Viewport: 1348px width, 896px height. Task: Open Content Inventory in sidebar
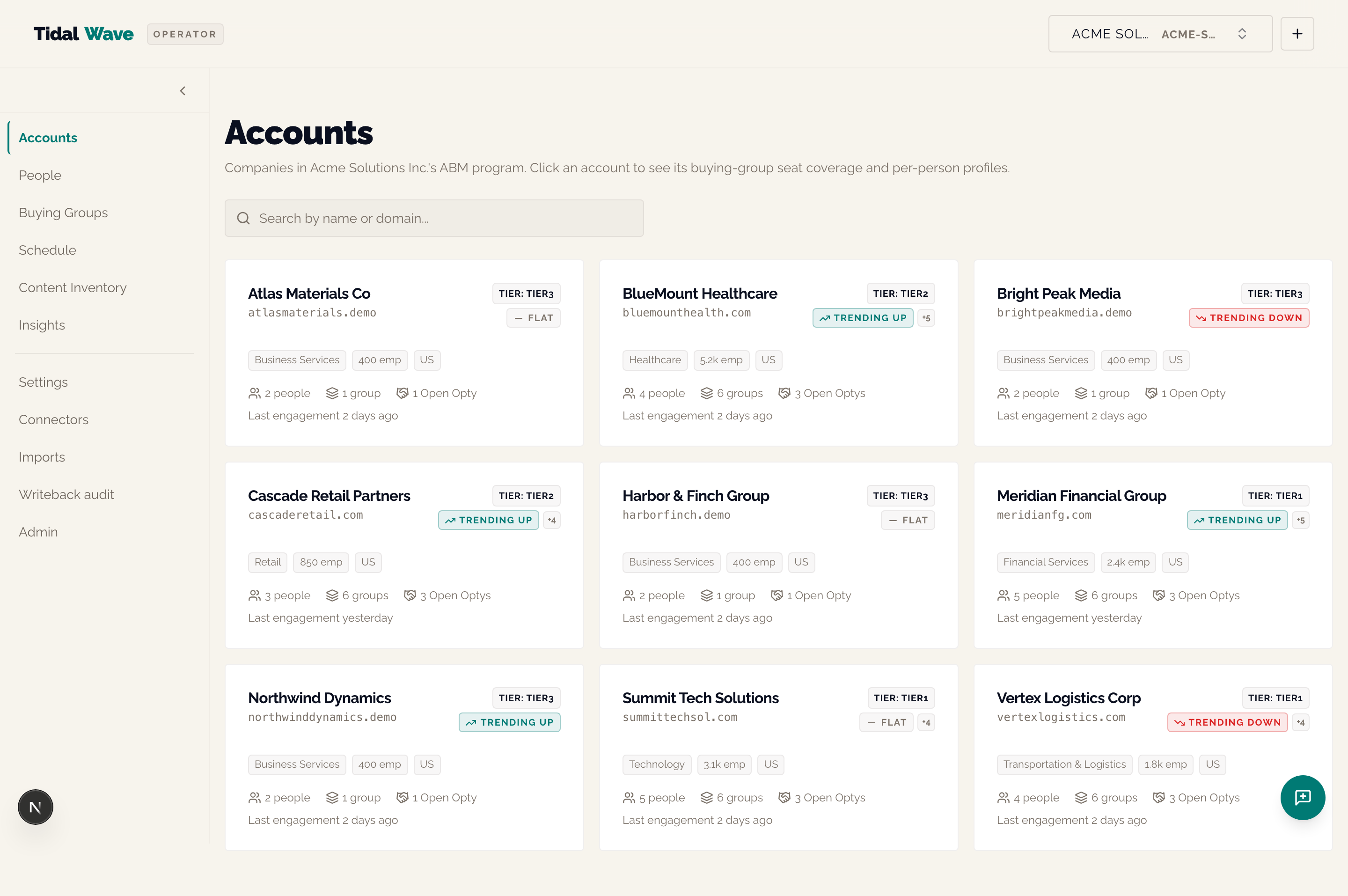pos(73,287)
